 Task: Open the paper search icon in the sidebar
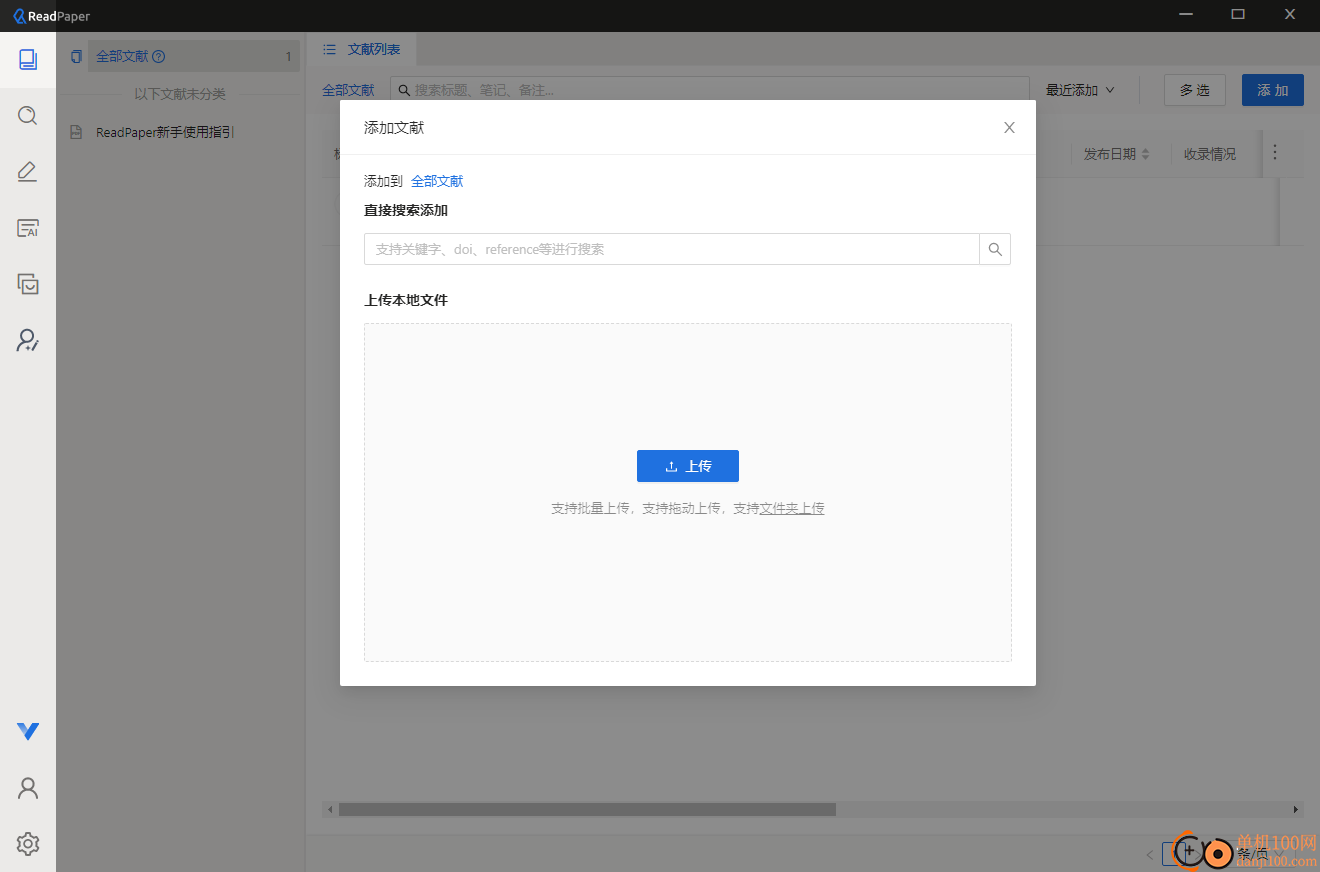(x=28, y=116)
